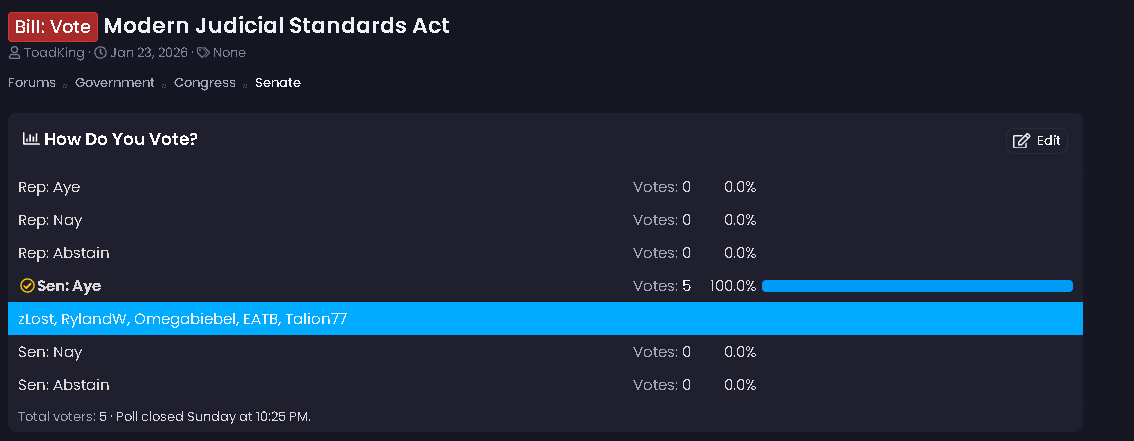This screenshot has width=1134, height=441.
Task: Open the ToadKing author profile
Action: [x=55, y=52]
